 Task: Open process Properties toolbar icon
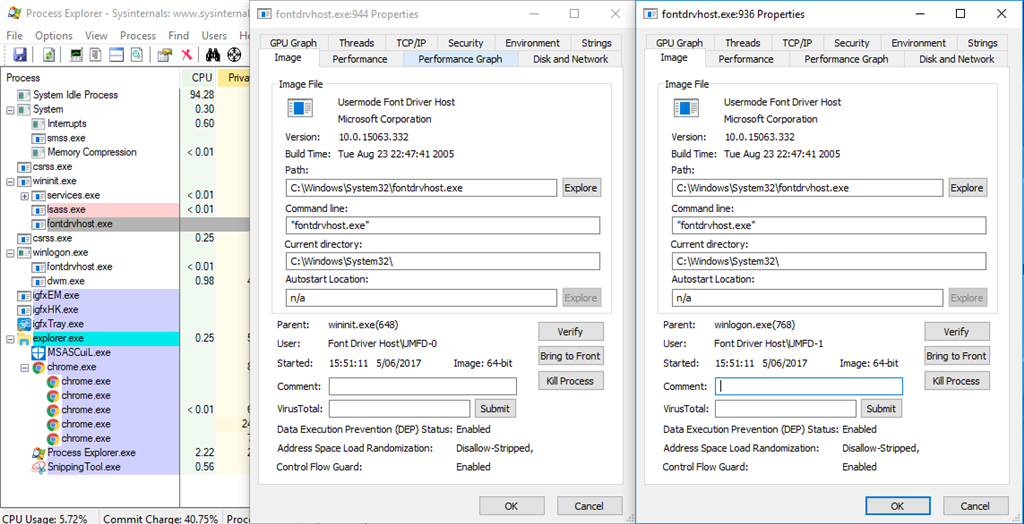(x=165, y=55)
